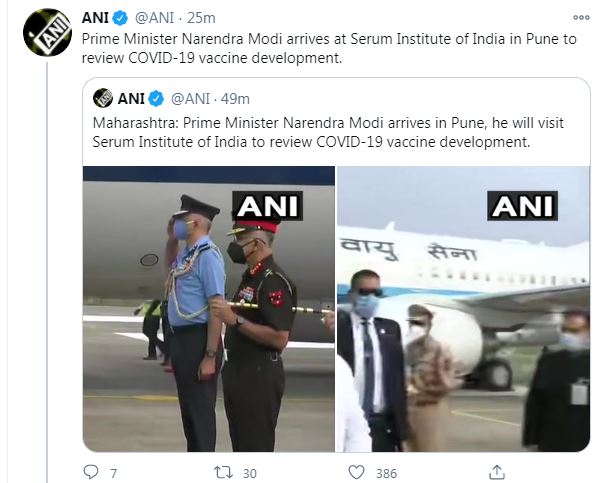598x483 pixels.
Task: Click the retweet count 30
Action: (x=250, y=474)
